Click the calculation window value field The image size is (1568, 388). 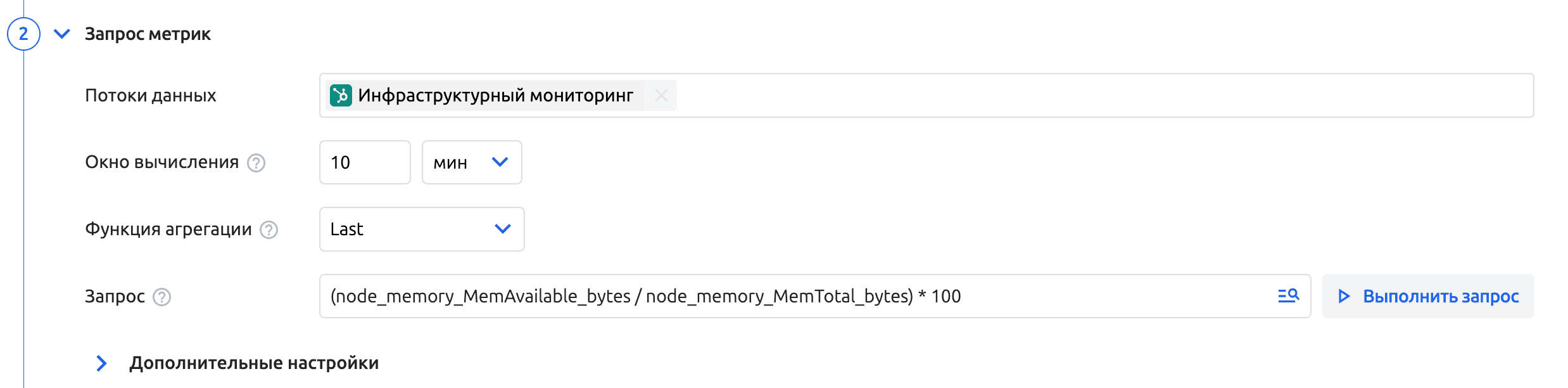point(365,162)
